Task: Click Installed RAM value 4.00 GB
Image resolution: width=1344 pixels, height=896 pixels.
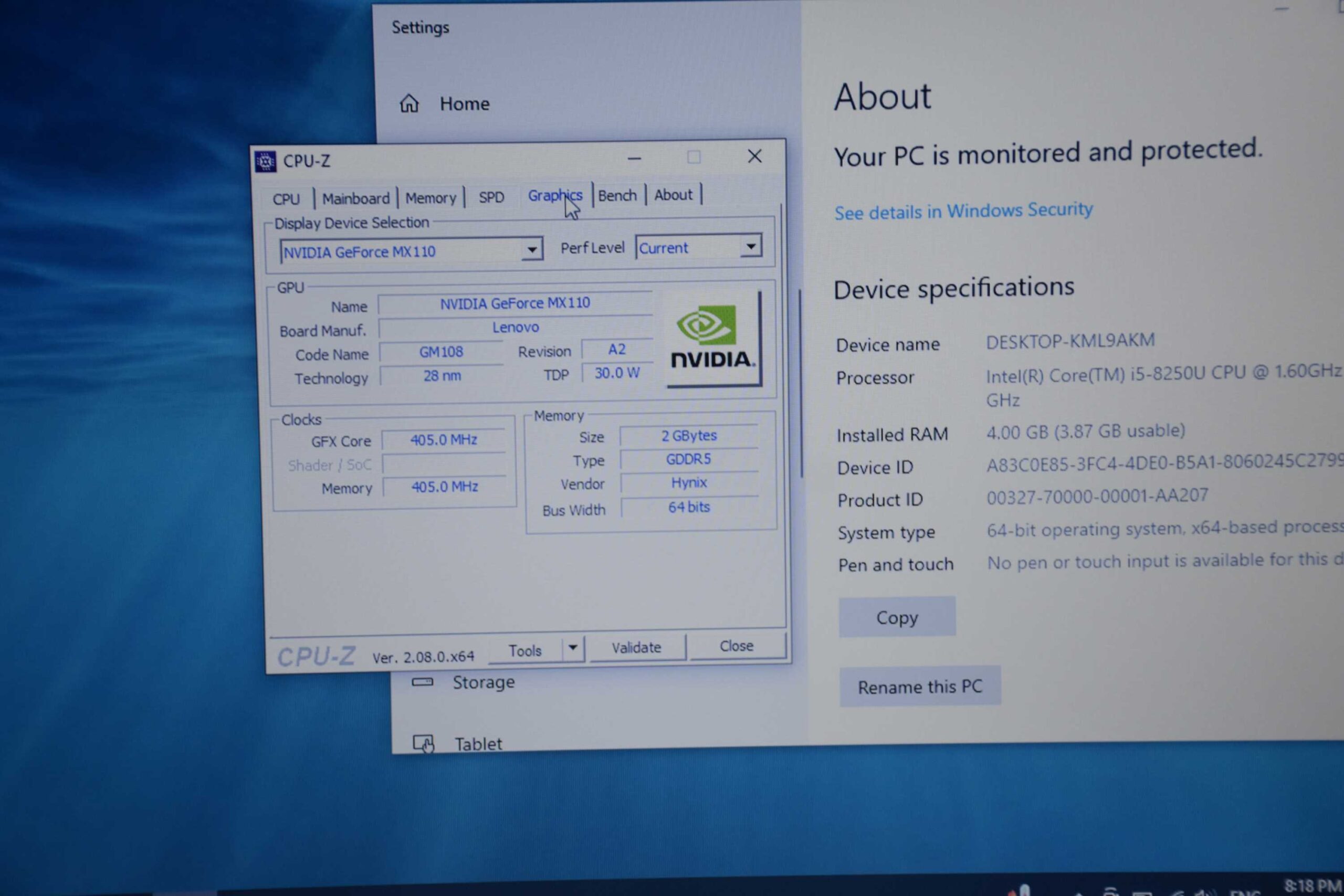Action: click(x=1086, y=431)
